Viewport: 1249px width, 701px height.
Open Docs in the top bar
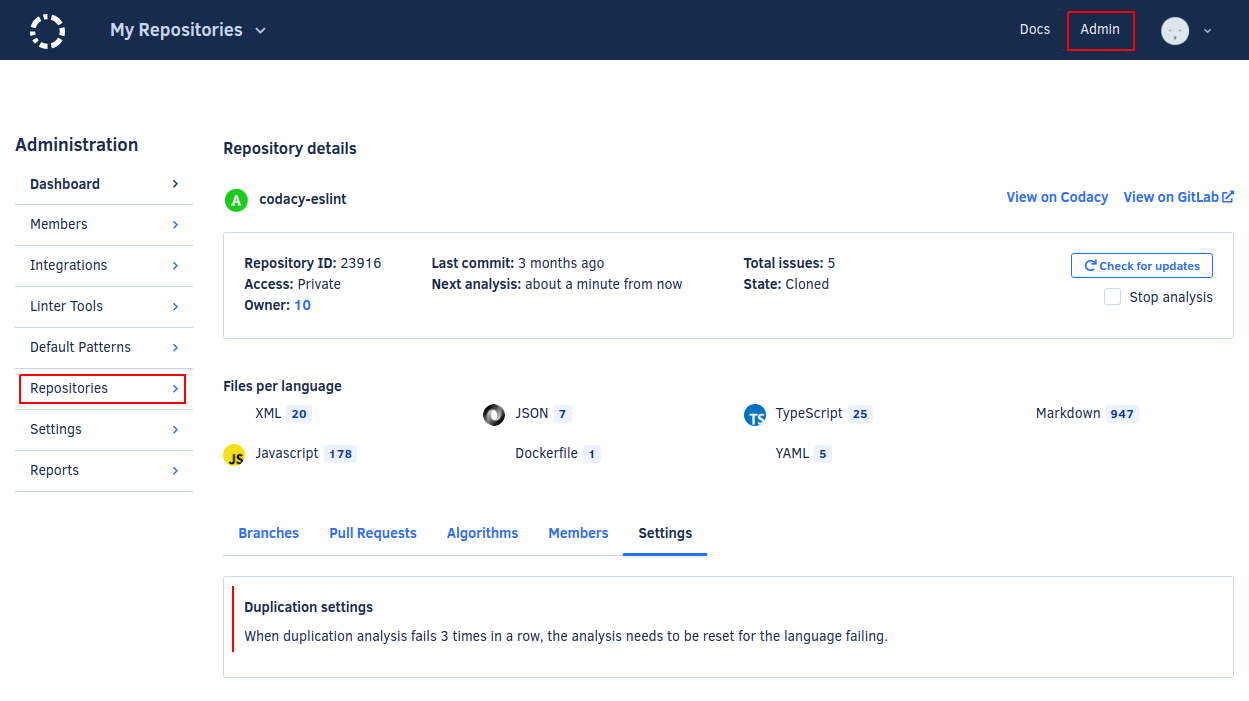[1035, 29]
